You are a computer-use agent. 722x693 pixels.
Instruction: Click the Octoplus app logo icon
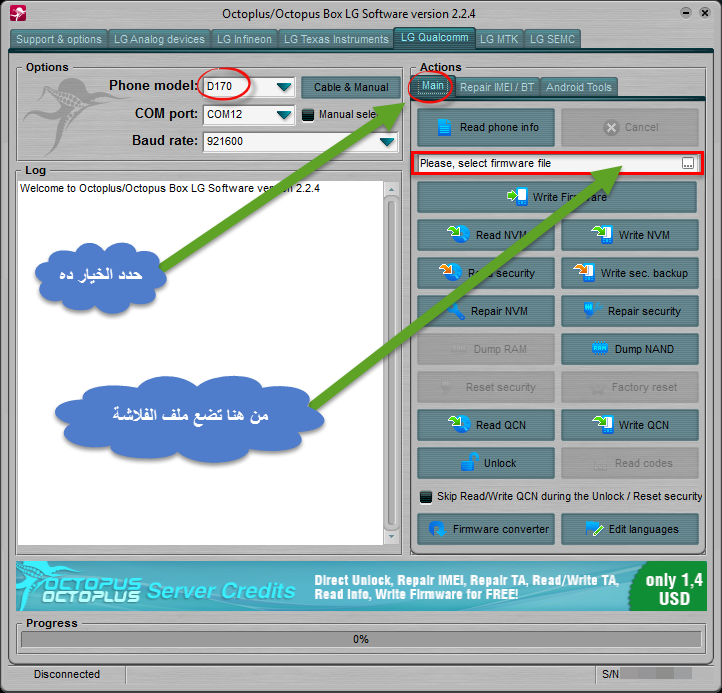(18, 13)
